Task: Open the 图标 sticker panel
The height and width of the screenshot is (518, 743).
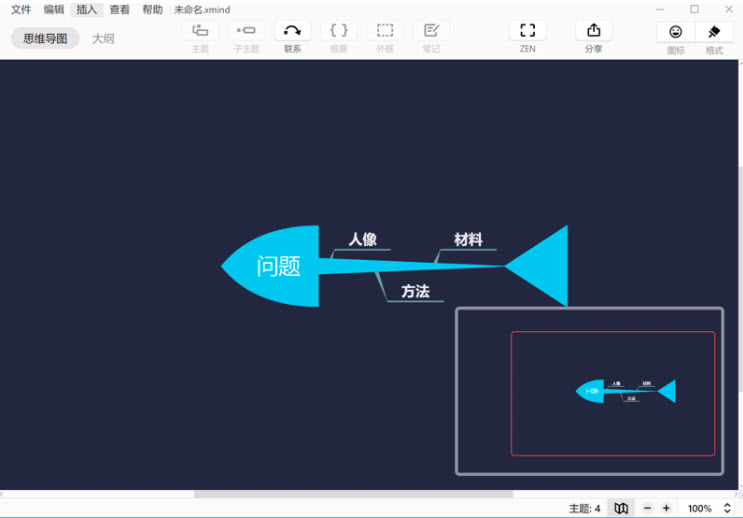Action: pos(676,32)
